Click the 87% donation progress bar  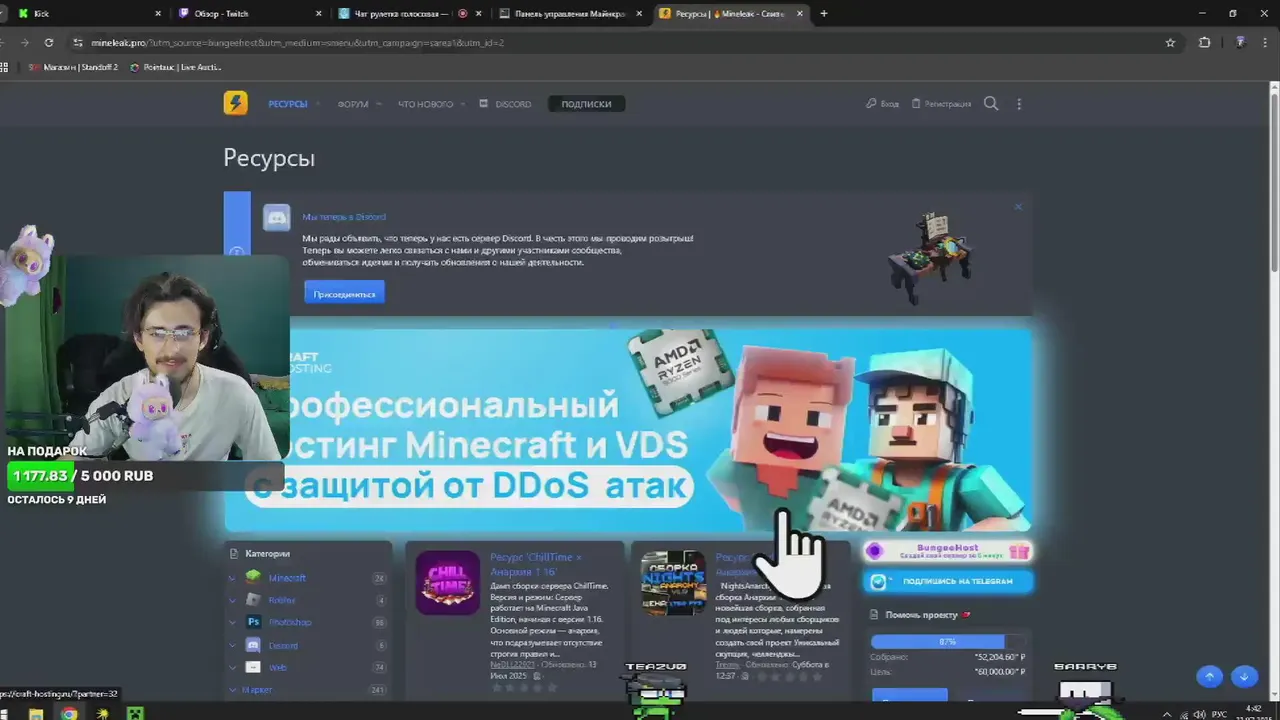pyautogui.click(x=948, y=641)
